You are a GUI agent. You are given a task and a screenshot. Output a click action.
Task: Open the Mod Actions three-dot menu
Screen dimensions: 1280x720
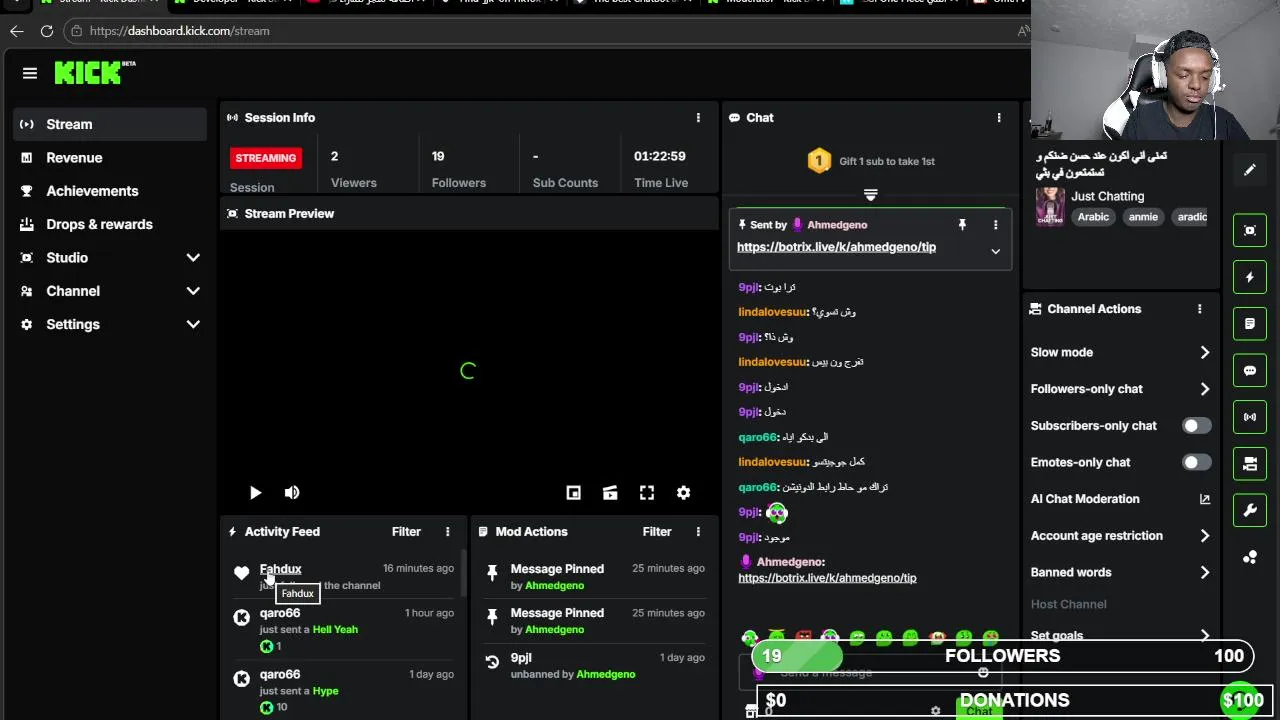pos(698,532)
